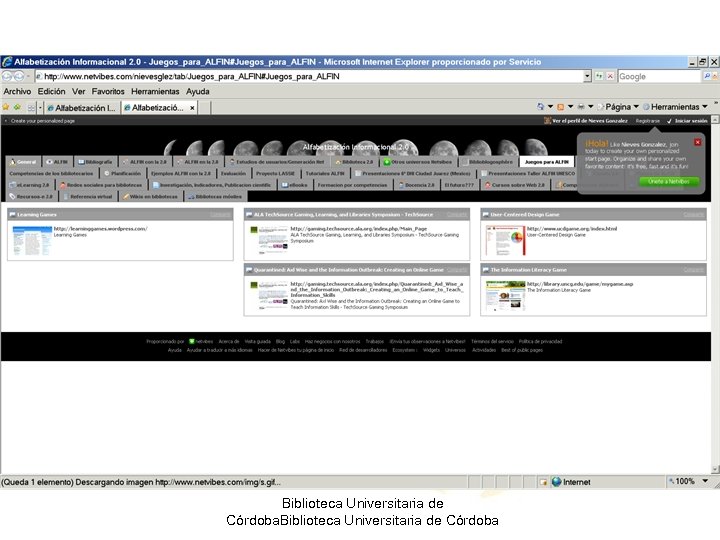Close the active Alfabetizació... browser tab
This screenshot has width=720, height=540.
(x=192, y=108)
